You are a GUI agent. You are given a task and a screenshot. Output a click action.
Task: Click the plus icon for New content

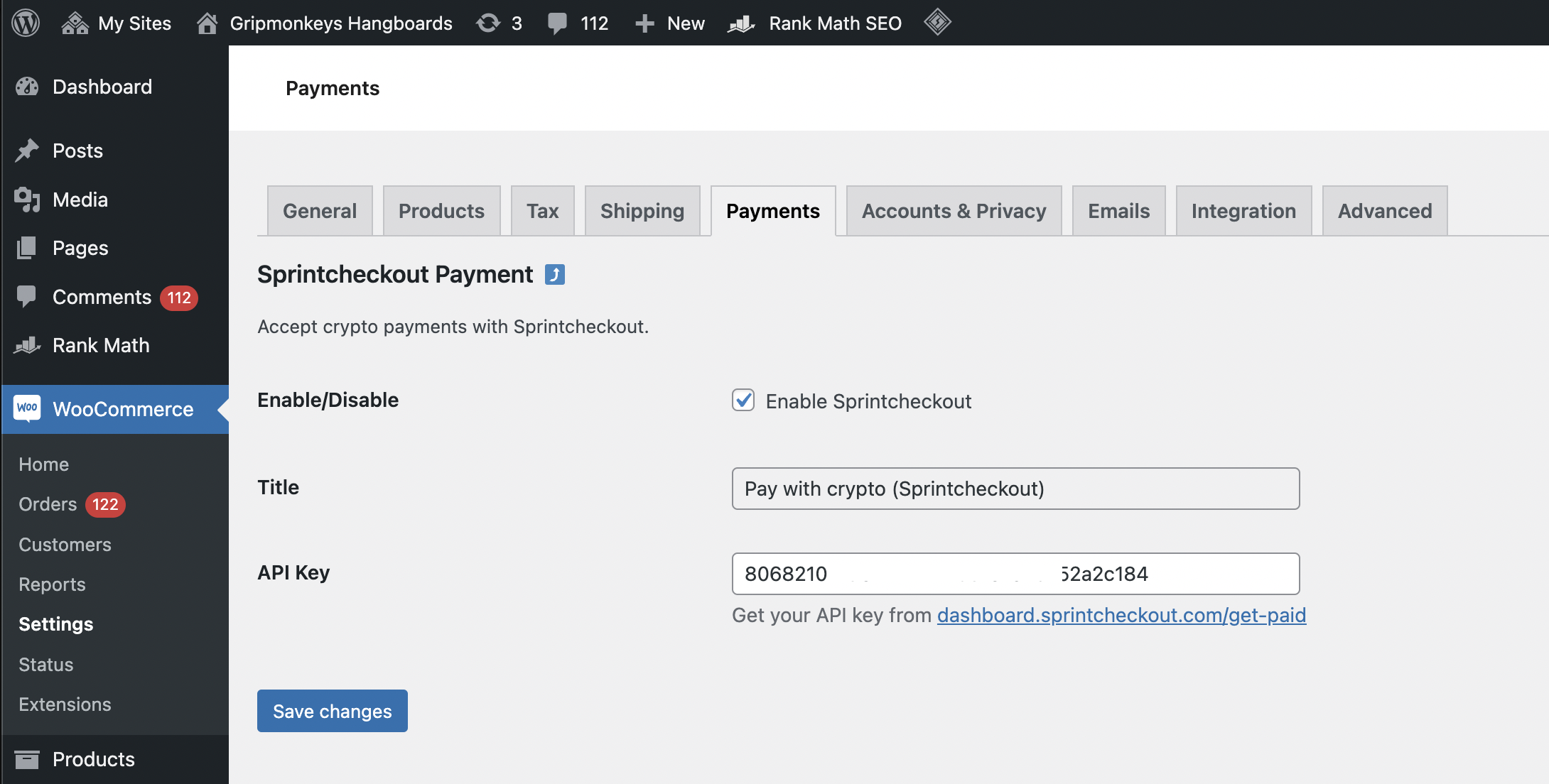click(644, 23)
